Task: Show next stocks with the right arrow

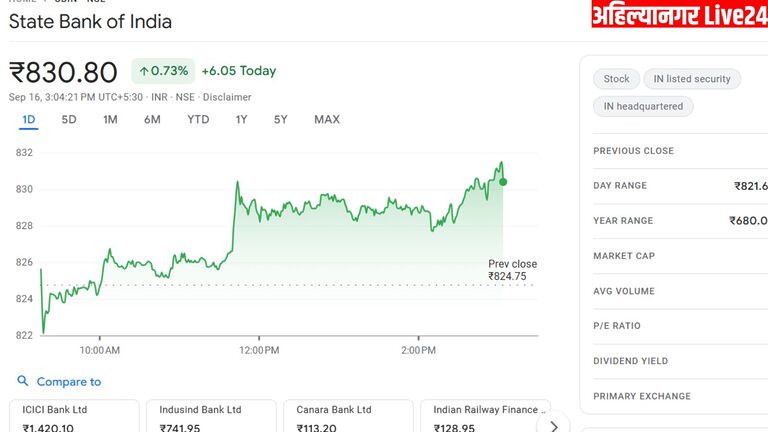Action: 559,421
